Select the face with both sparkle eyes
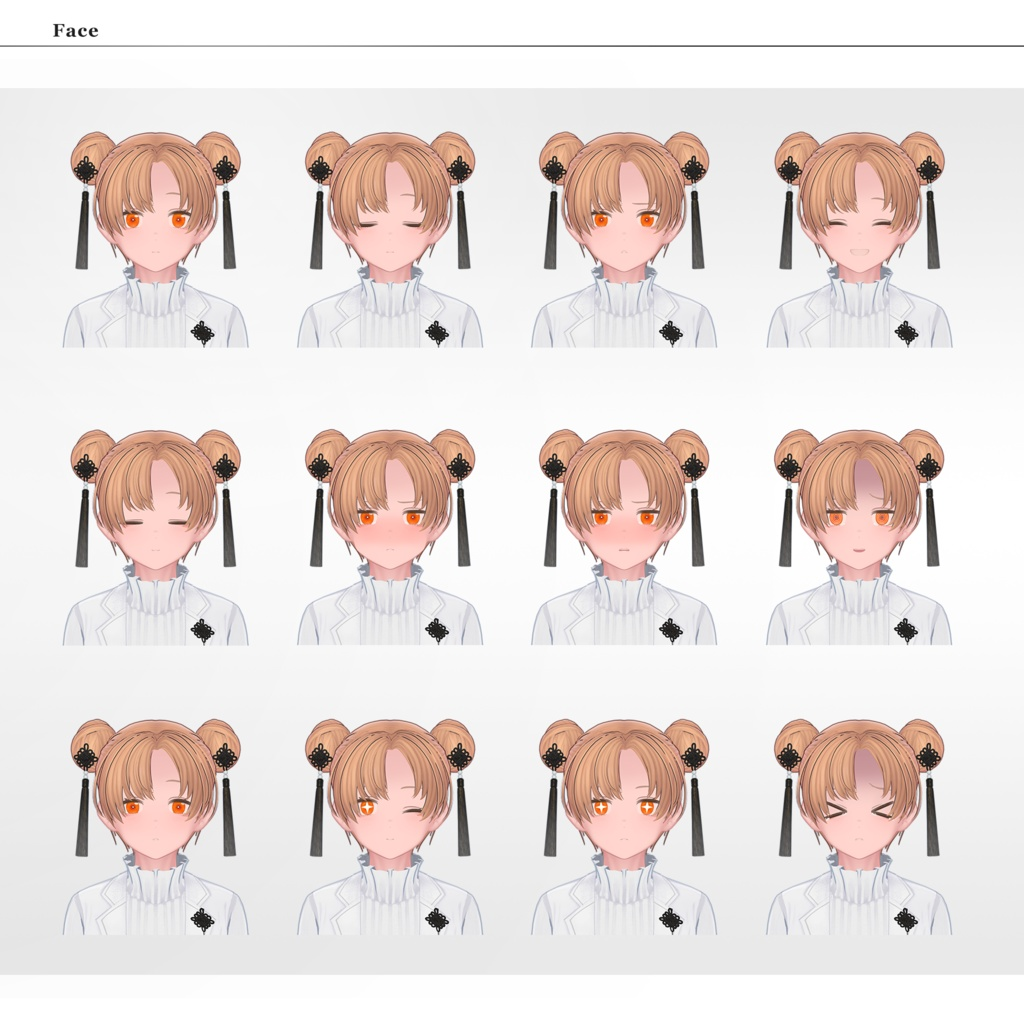The image size is (1024, 1024). tap(624, 827)
